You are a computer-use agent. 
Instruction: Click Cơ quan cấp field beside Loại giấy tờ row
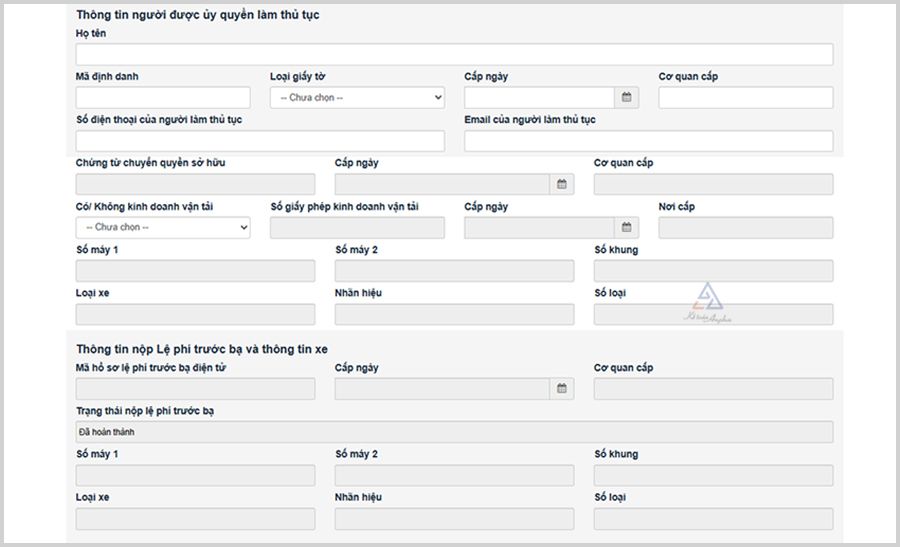click(x=745, y=98)
